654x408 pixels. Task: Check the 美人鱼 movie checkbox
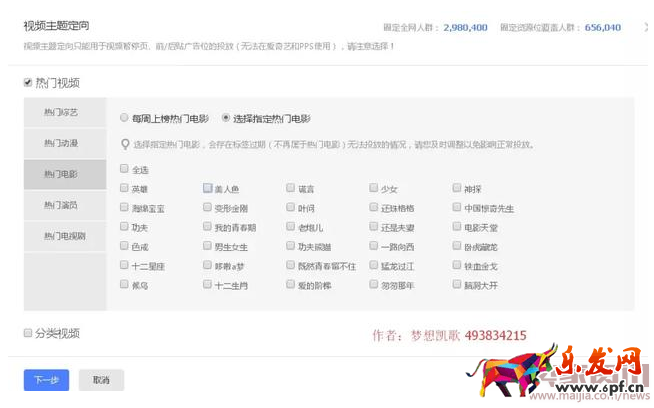207,188
